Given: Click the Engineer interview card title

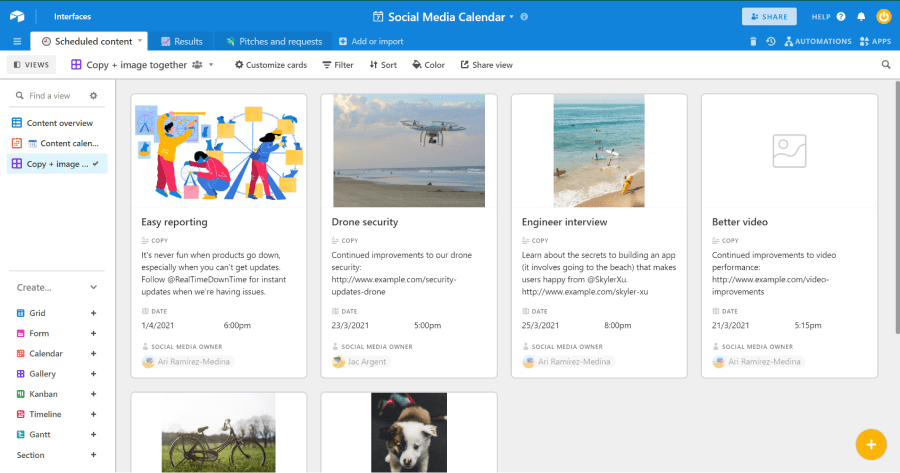Looking at the screenshot, I should pos(564,222).
